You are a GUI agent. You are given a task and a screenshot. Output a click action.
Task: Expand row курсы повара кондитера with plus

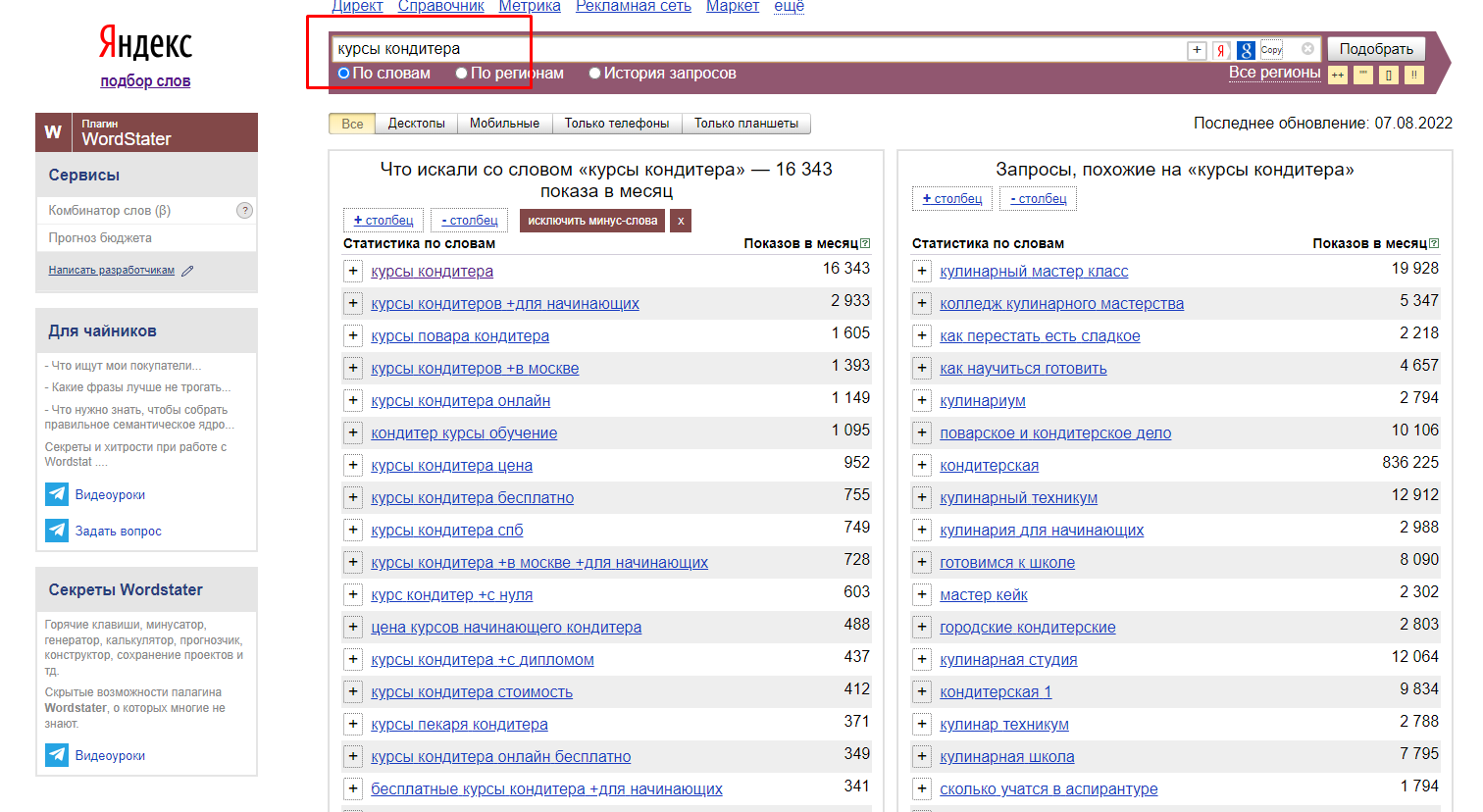[353, 335]
